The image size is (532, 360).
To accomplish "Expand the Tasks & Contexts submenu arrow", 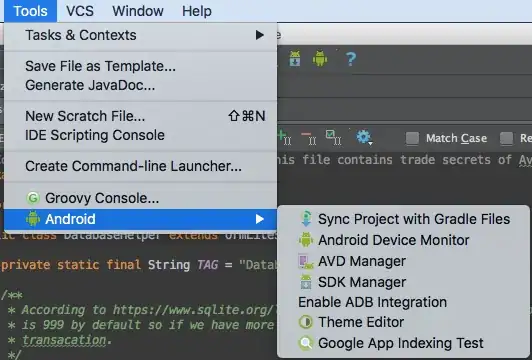I will tap(260, 35).
